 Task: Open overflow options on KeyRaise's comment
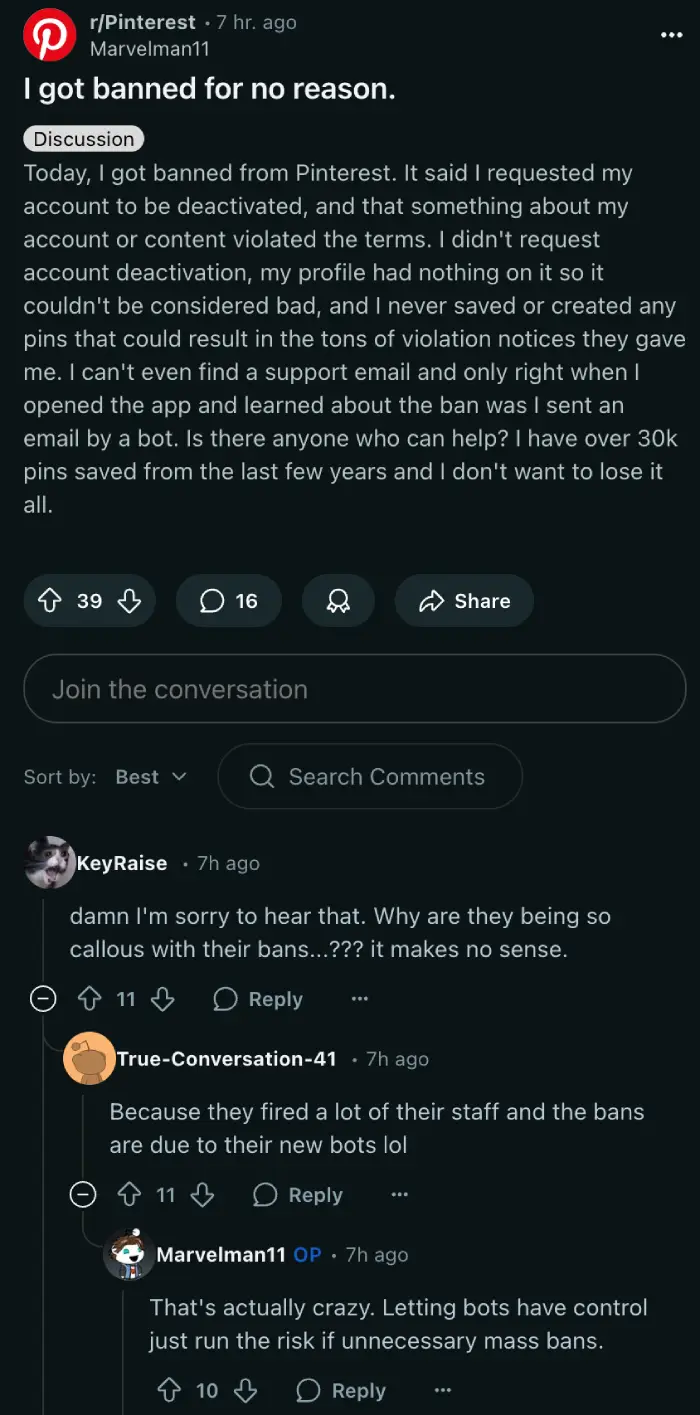coord(359,999)
